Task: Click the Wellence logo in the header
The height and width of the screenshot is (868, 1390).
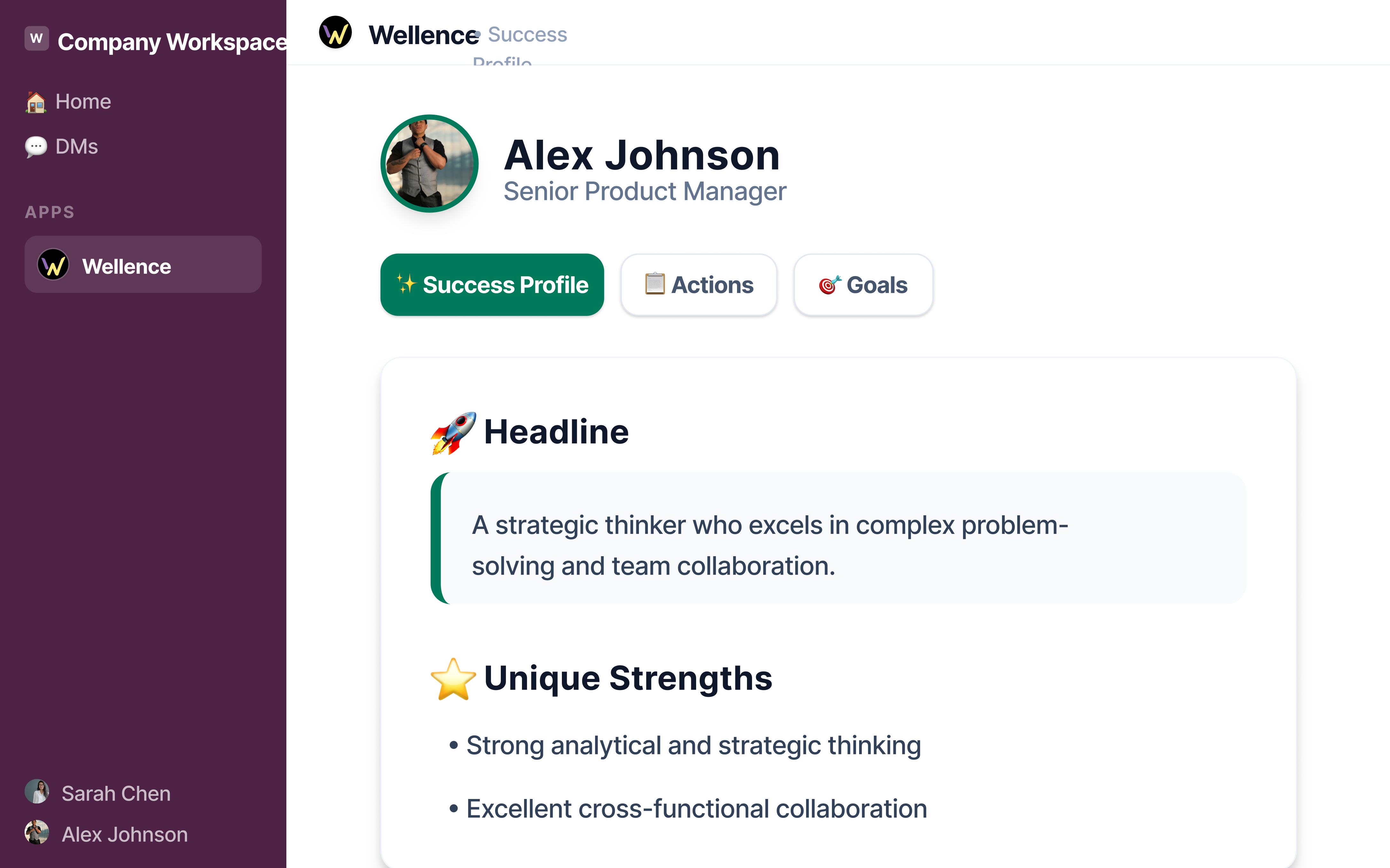Action: coord(336,33)
